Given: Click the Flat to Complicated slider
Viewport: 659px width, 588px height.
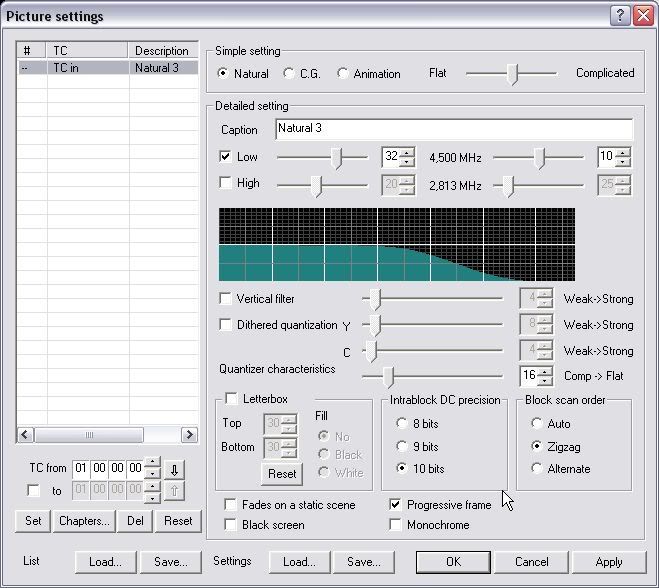Looking at the screenshot, I should (x=511, y=74).
